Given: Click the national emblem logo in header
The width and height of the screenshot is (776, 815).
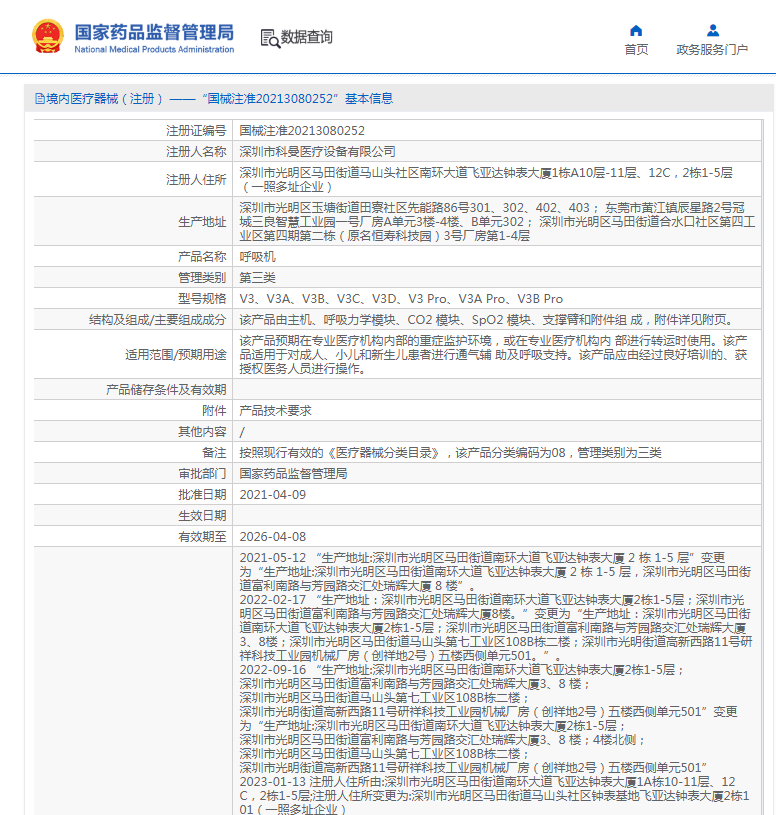Looking at the screenshot, I should coord(46,37).
